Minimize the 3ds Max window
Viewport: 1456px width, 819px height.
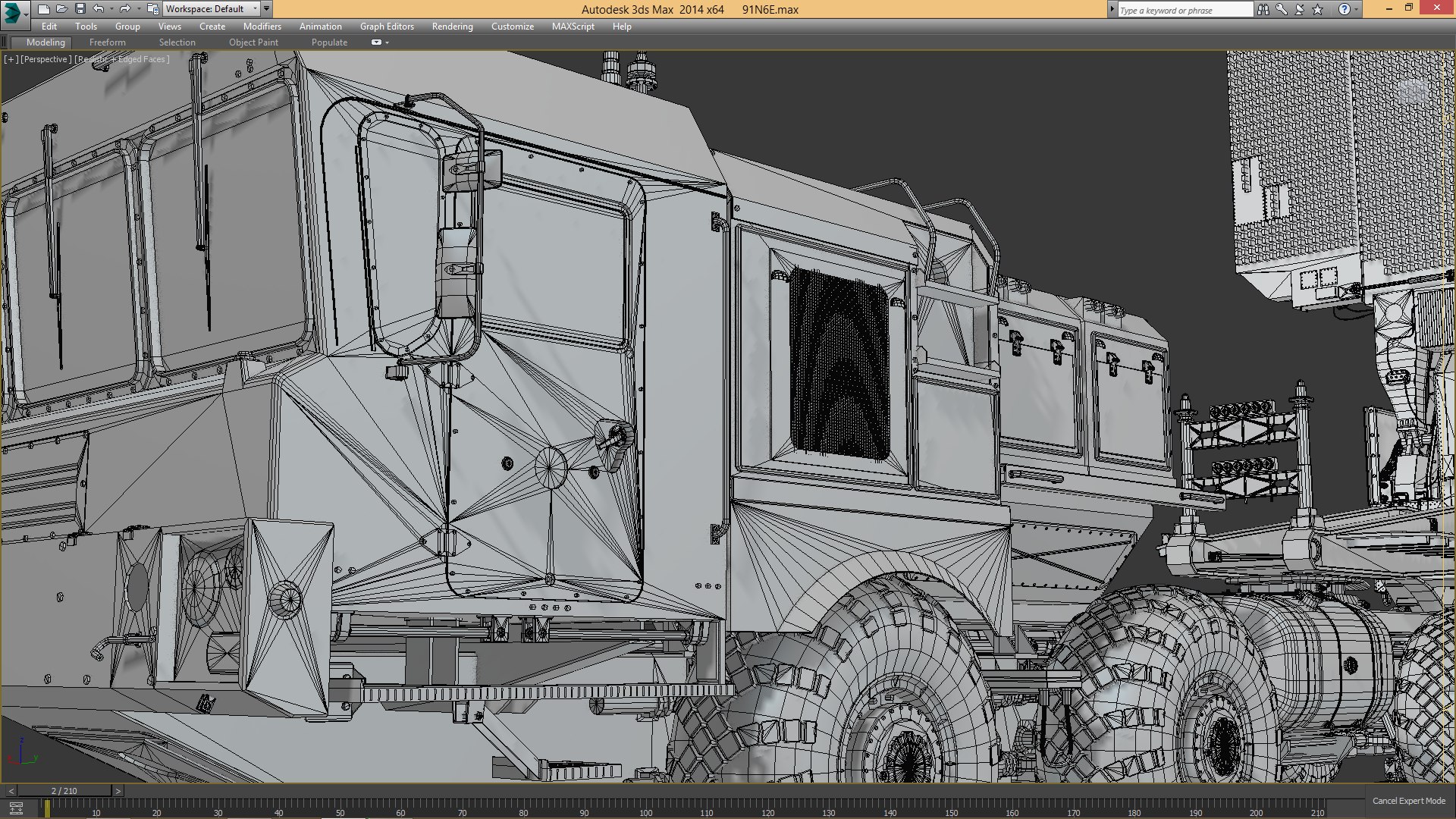pyautogui.click(x=1389, y=8)
